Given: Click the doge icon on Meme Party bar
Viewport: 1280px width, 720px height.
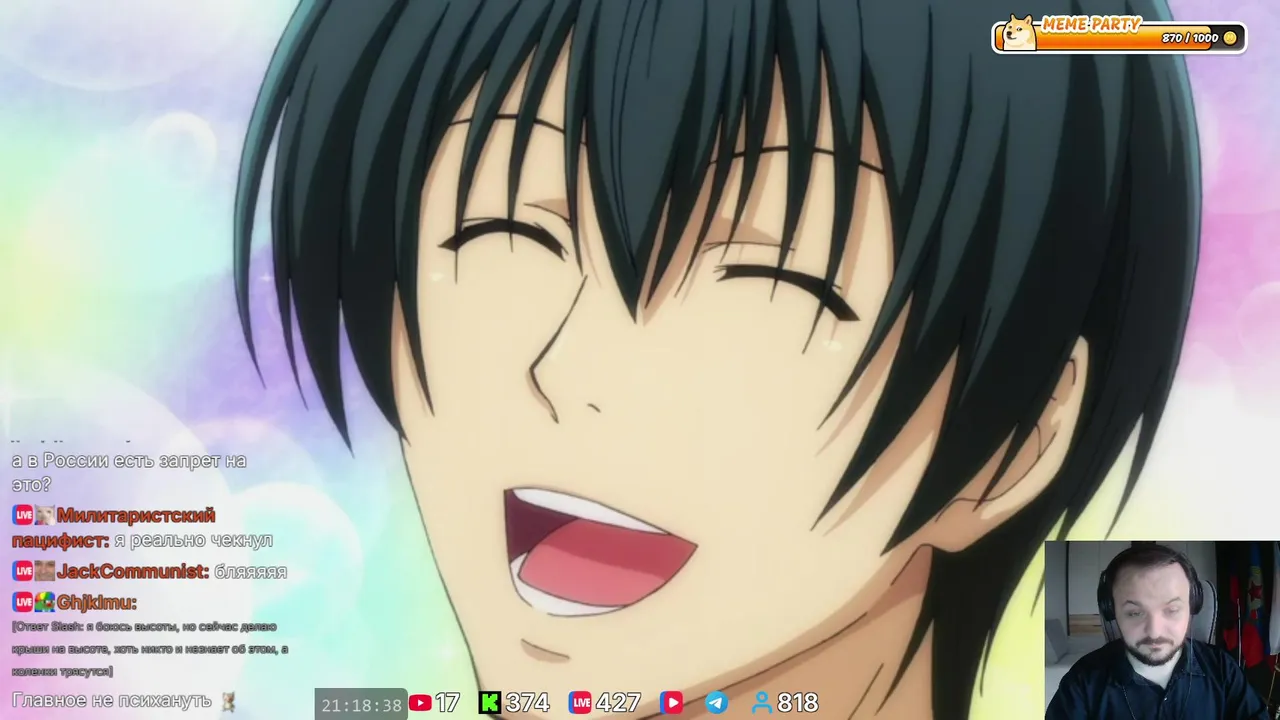Looking at the screenshot, I should pyautogui.click(x=1019, y=32).
